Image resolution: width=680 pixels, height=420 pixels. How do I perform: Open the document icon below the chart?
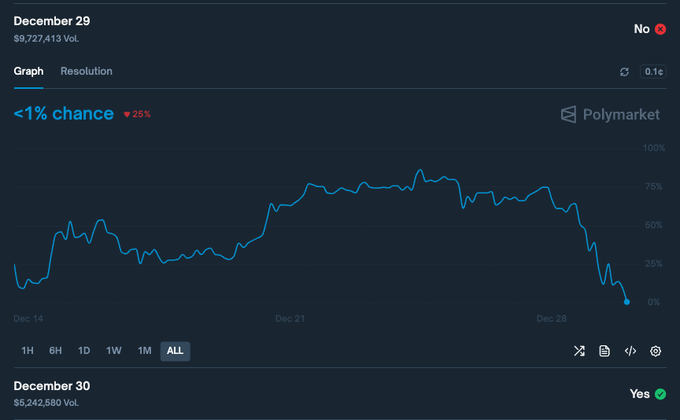pyautogui.click(x=605, y=351)
